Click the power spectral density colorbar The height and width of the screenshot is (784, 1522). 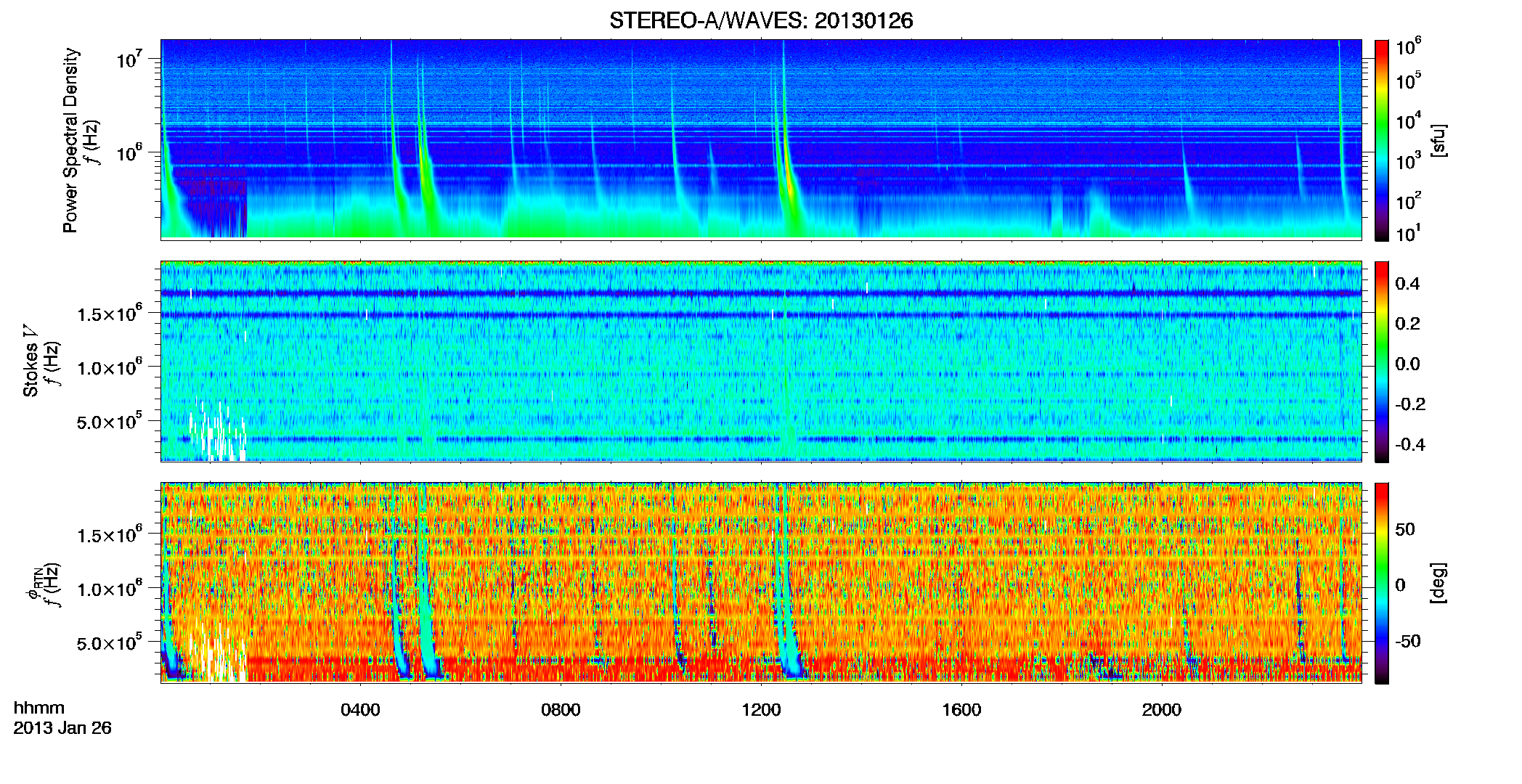pos(1382,140)
